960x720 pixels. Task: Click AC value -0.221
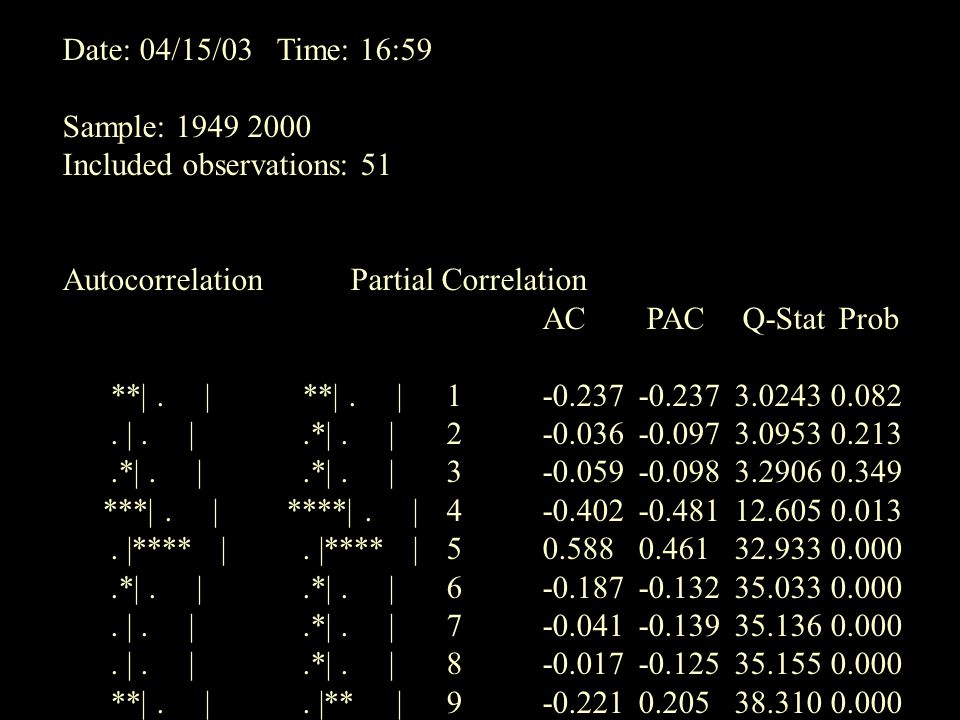point(582,703)
